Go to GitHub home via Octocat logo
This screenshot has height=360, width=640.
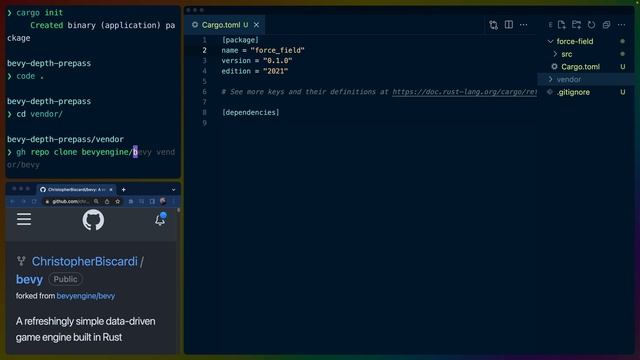click(x=93, y=220)
